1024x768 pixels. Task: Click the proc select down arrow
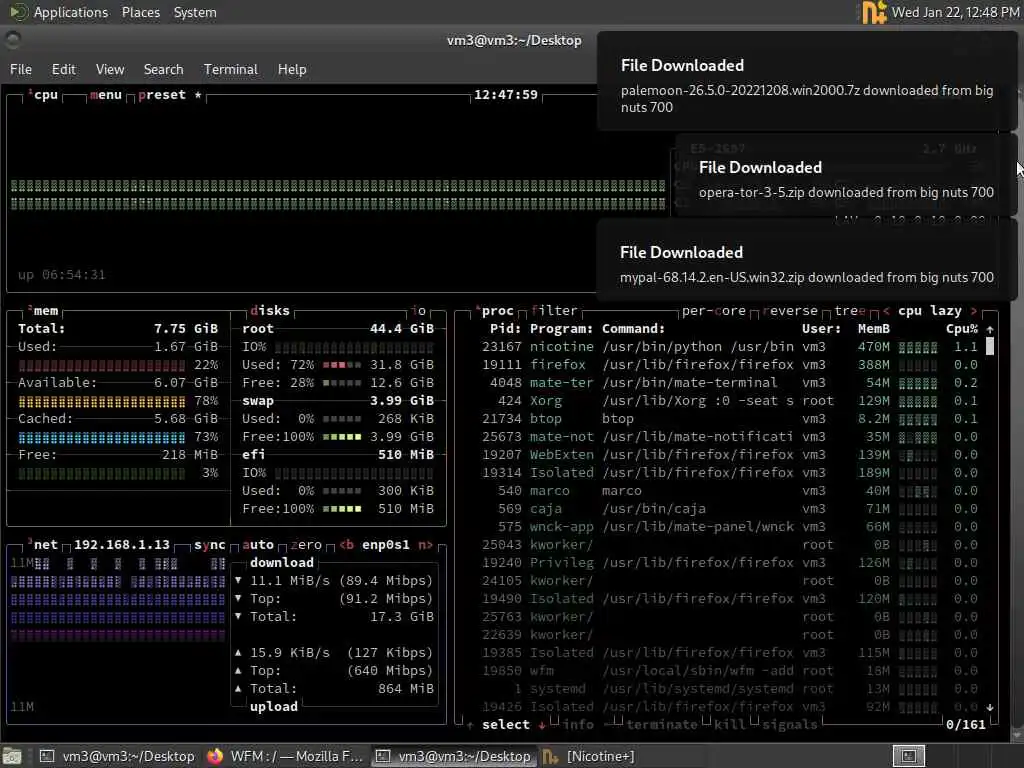pos(542,725)
